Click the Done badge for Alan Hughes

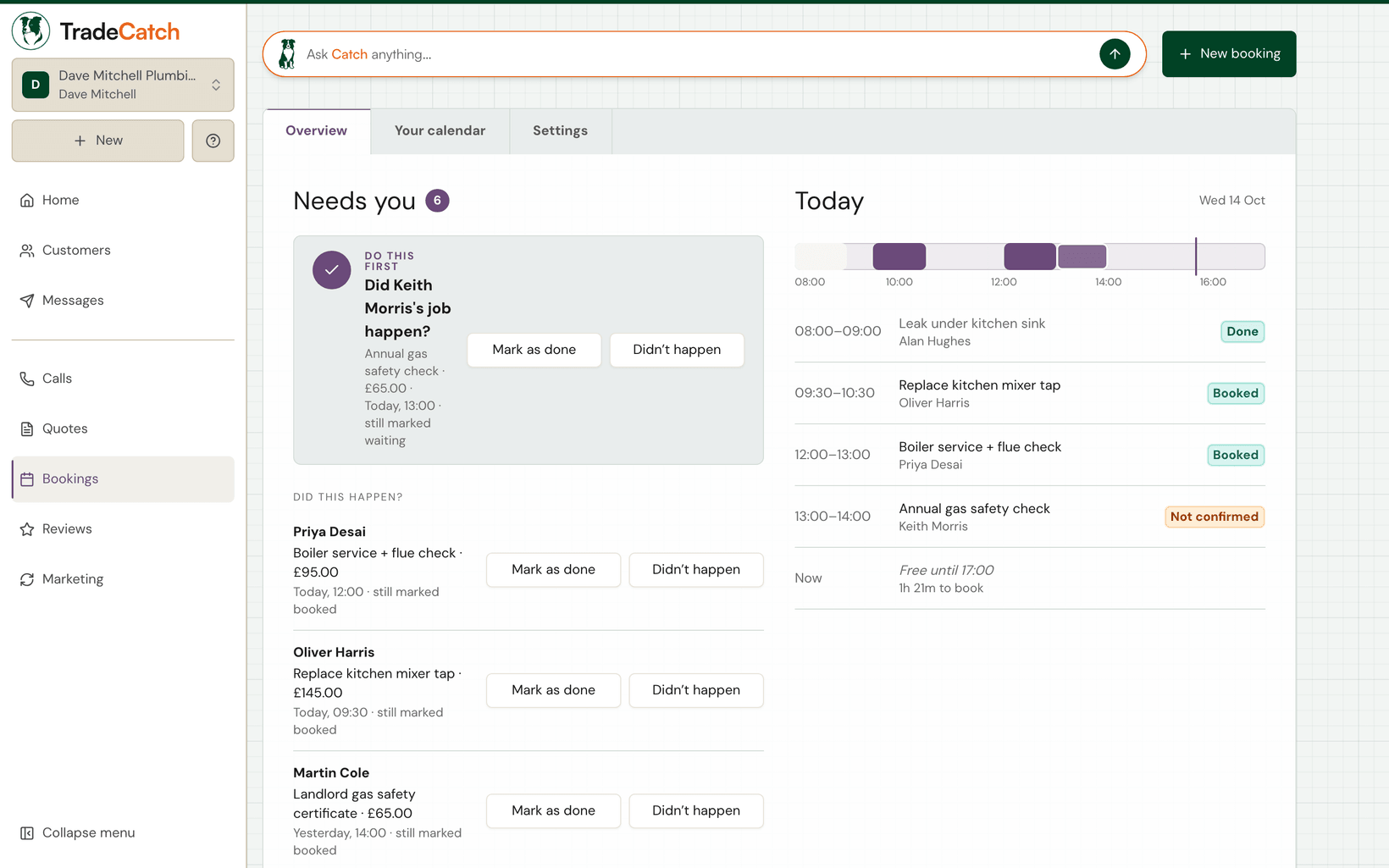pos(1242,332)
